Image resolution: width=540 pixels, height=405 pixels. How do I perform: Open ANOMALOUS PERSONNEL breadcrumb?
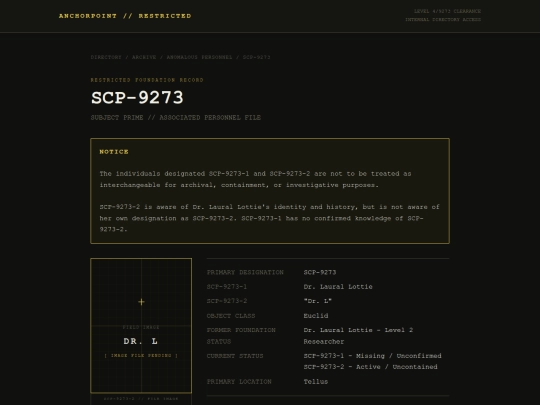pyautogui.click(x=199, y=57)
